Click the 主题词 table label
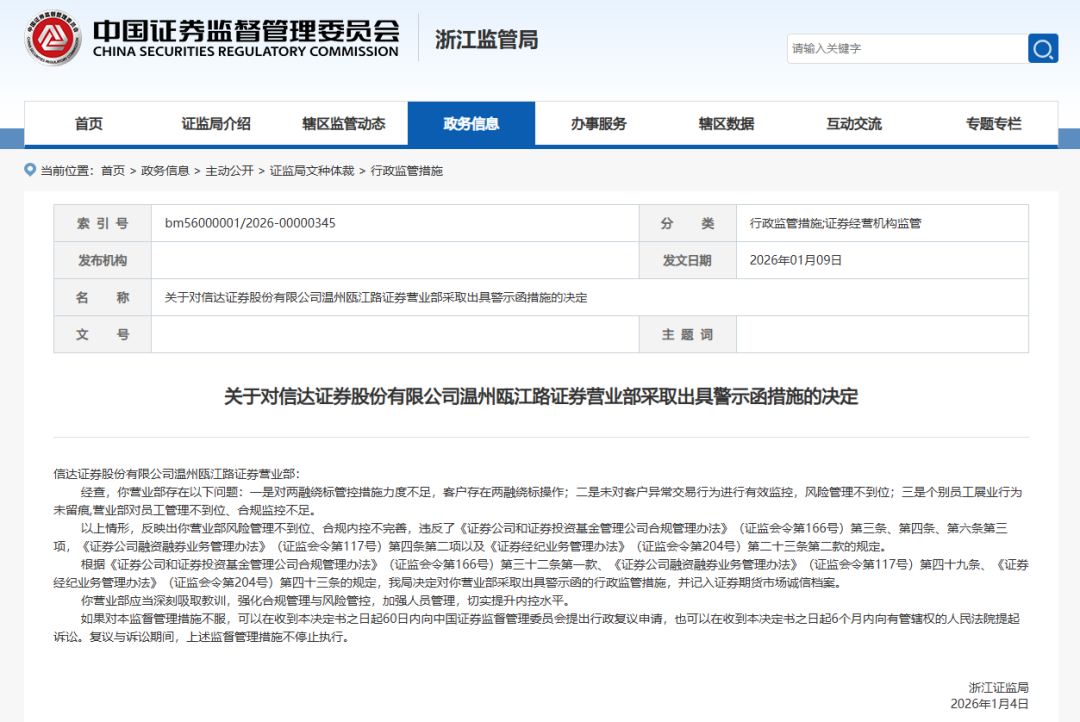The image size is (1080, 722). (x=687, y=334)
